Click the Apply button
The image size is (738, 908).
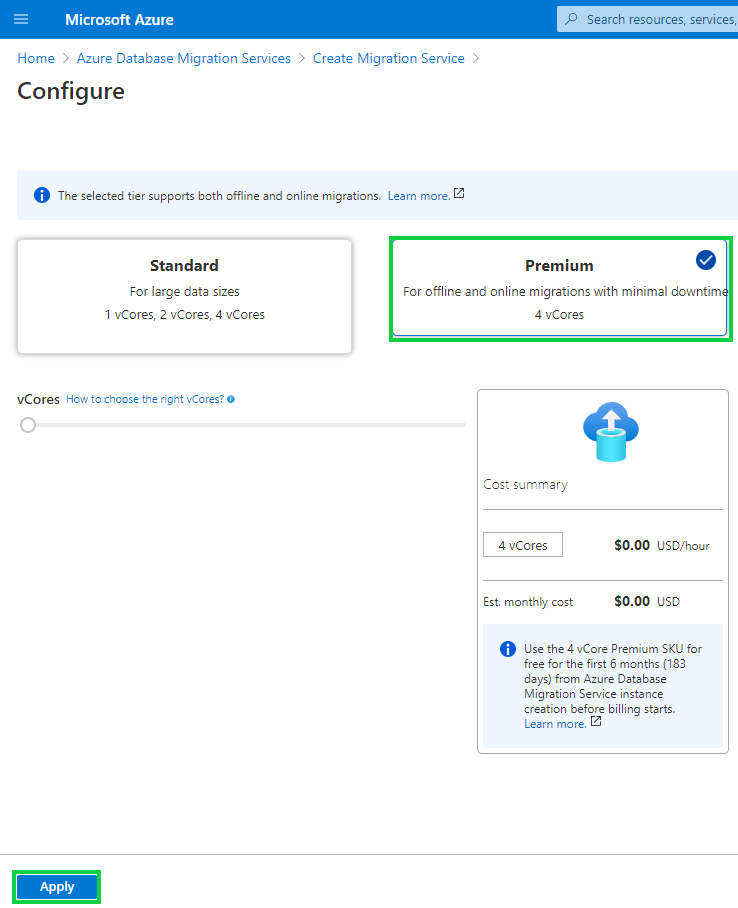57,887
